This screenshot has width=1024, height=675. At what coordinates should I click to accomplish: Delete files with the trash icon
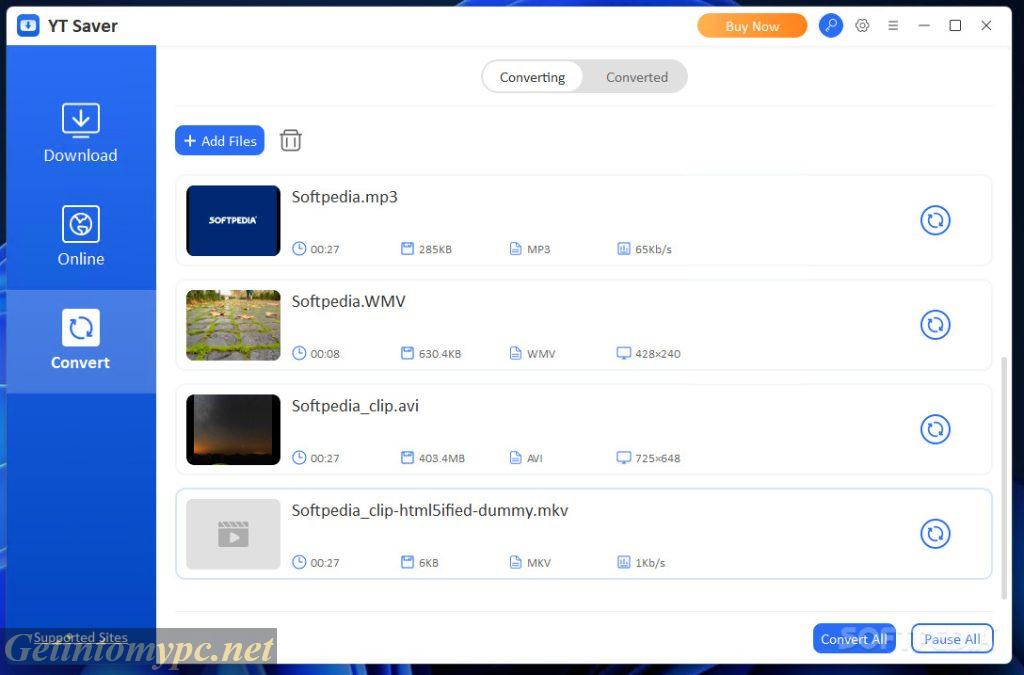pyautogui.click(x=291, y=140)
